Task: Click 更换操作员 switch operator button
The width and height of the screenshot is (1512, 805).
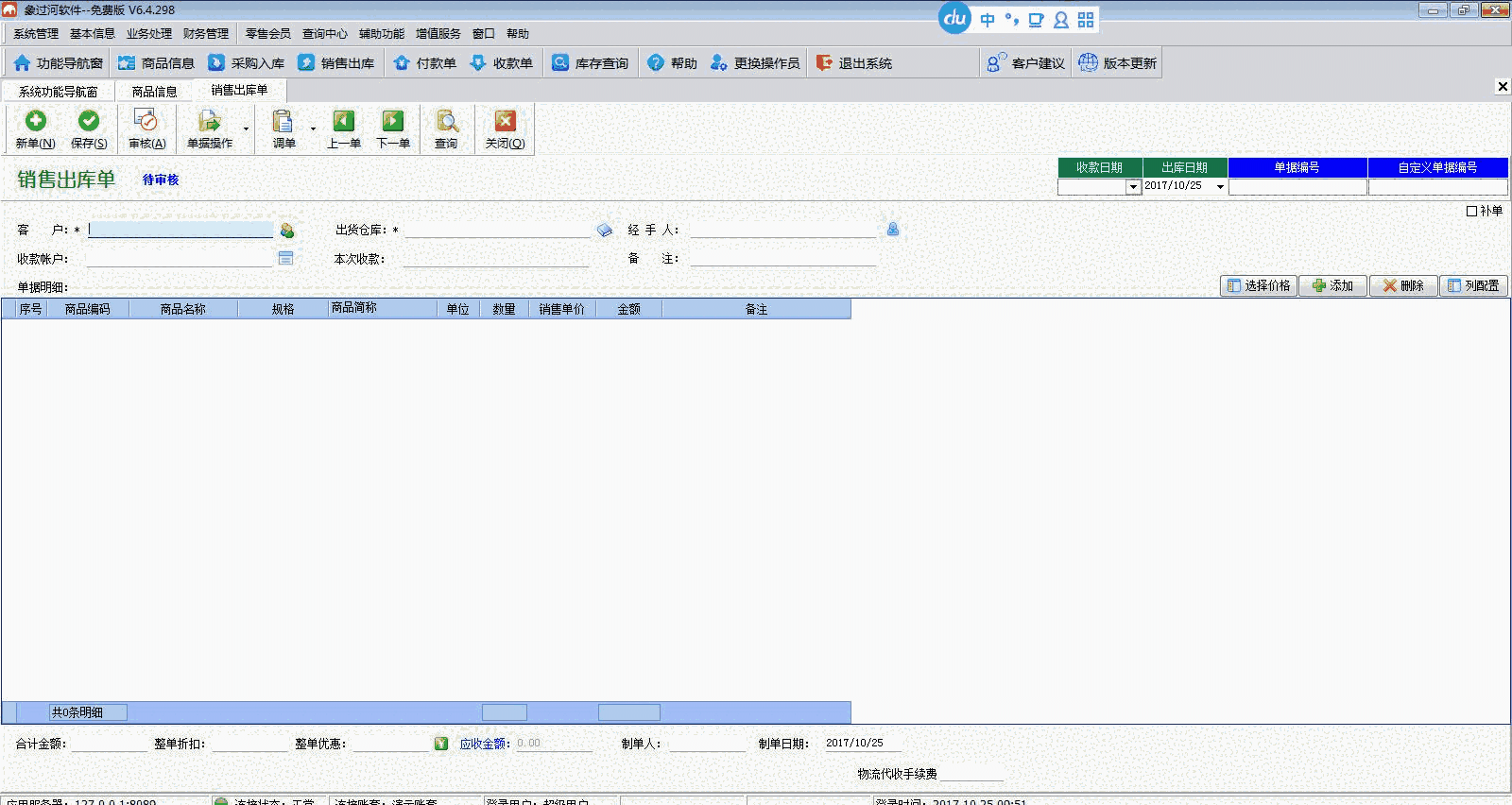Action: pos(755,63)
